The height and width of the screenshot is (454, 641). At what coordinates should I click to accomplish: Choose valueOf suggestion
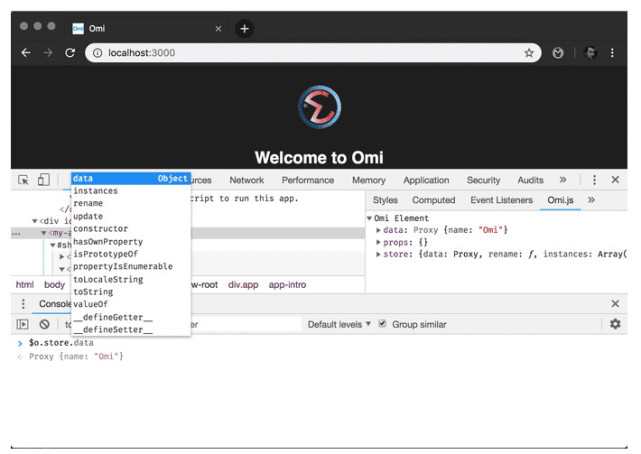coord(131,304)
